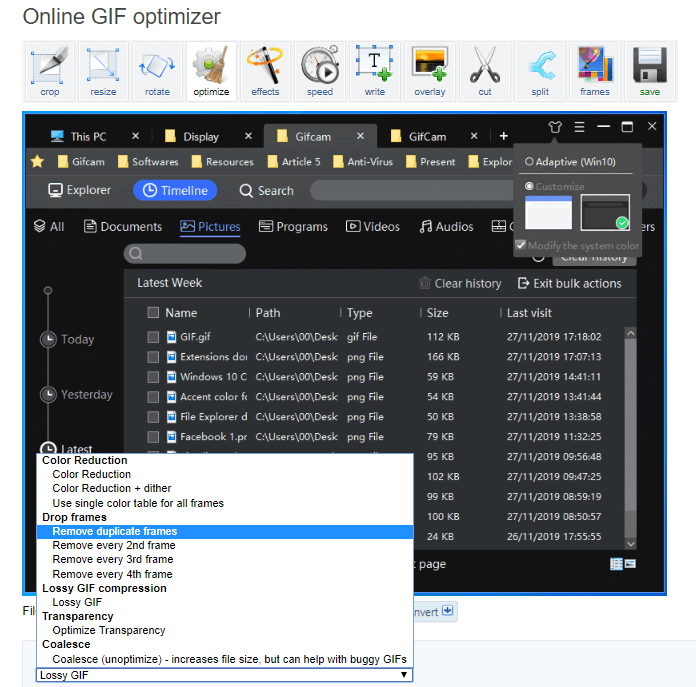Open the Pictures category tab
The width and height of the screenshot is (696, 687).
(210, 227)
